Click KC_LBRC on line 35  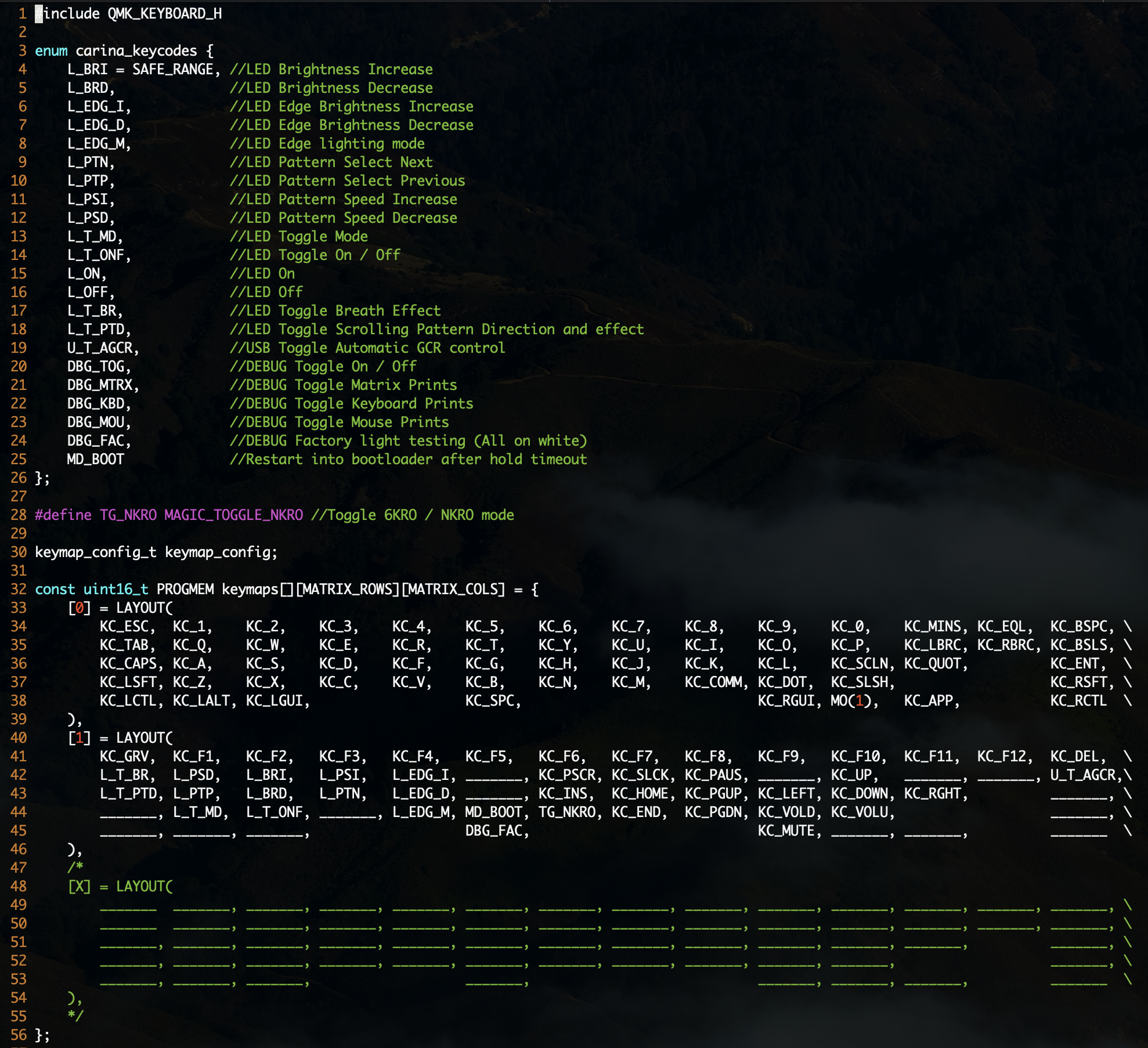tap(933, 645)
